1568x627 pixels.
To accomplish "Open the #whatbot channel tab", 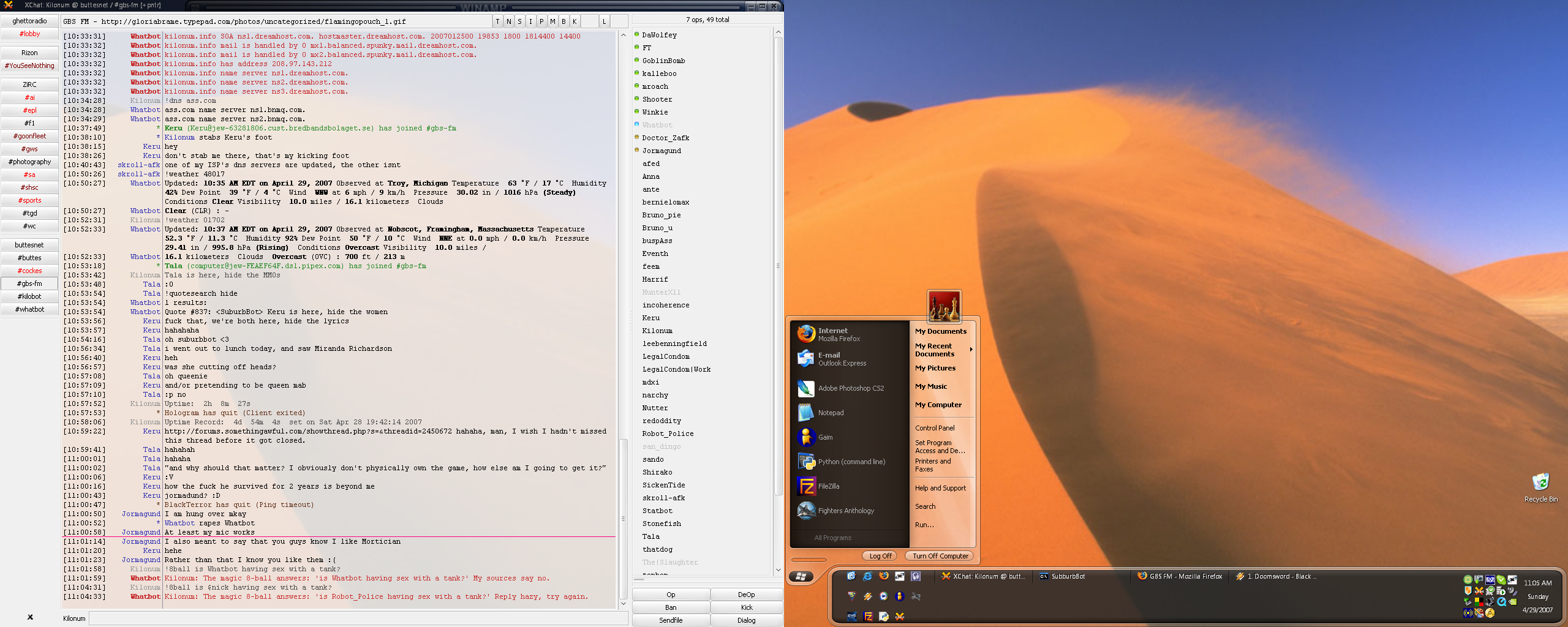I will [x=29, y=309].
